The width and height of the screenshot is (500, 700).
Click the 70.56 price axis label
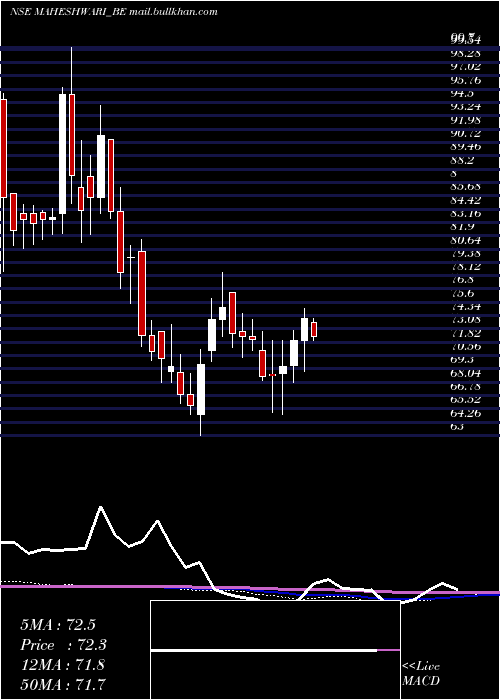click(465, 346)
